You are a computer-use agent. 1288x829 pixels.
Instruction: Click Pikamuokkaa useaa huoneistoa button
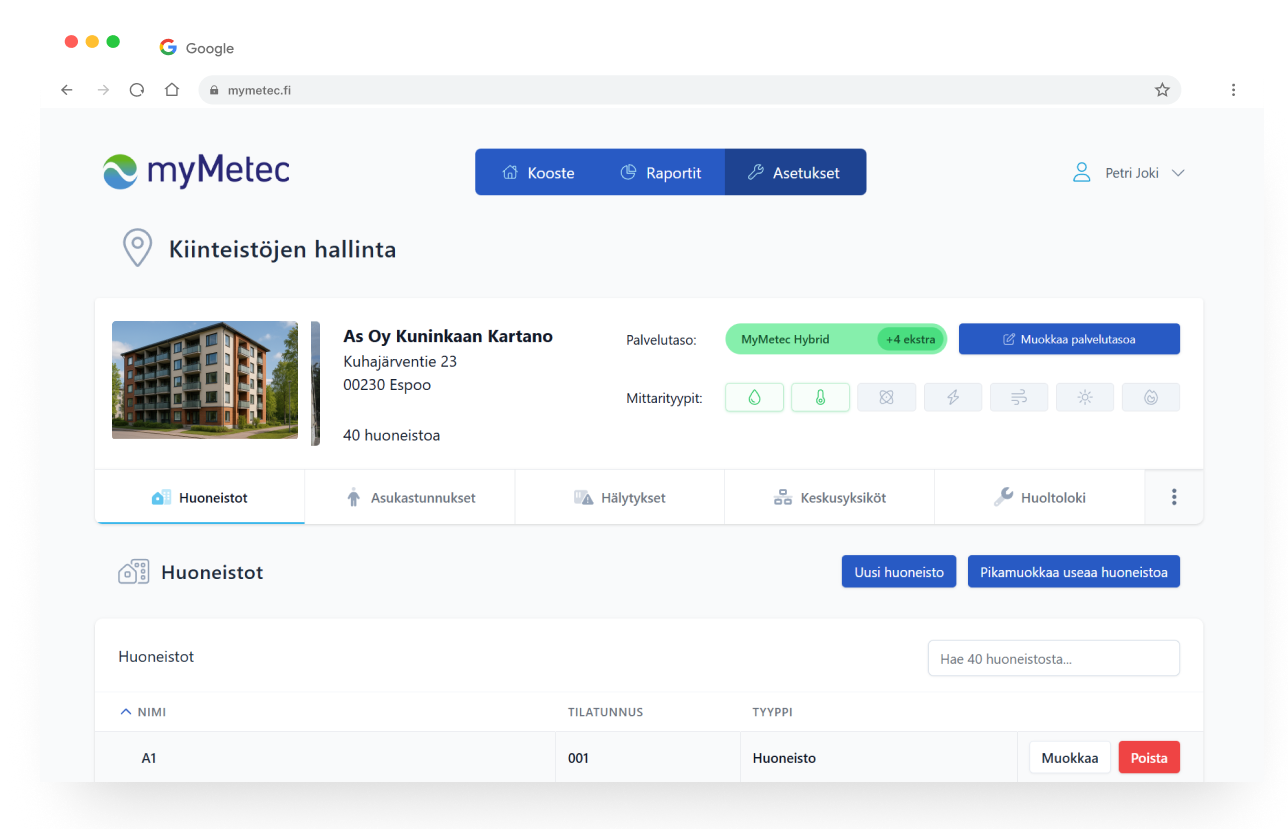pos(1074,572)
